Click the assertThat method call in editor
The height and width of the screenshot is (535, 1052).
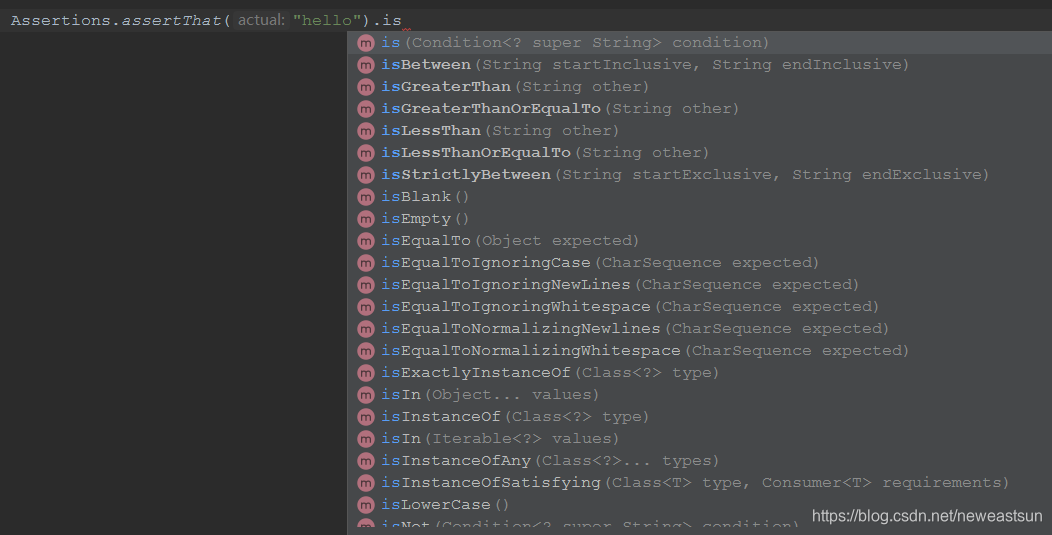[172, 21]
